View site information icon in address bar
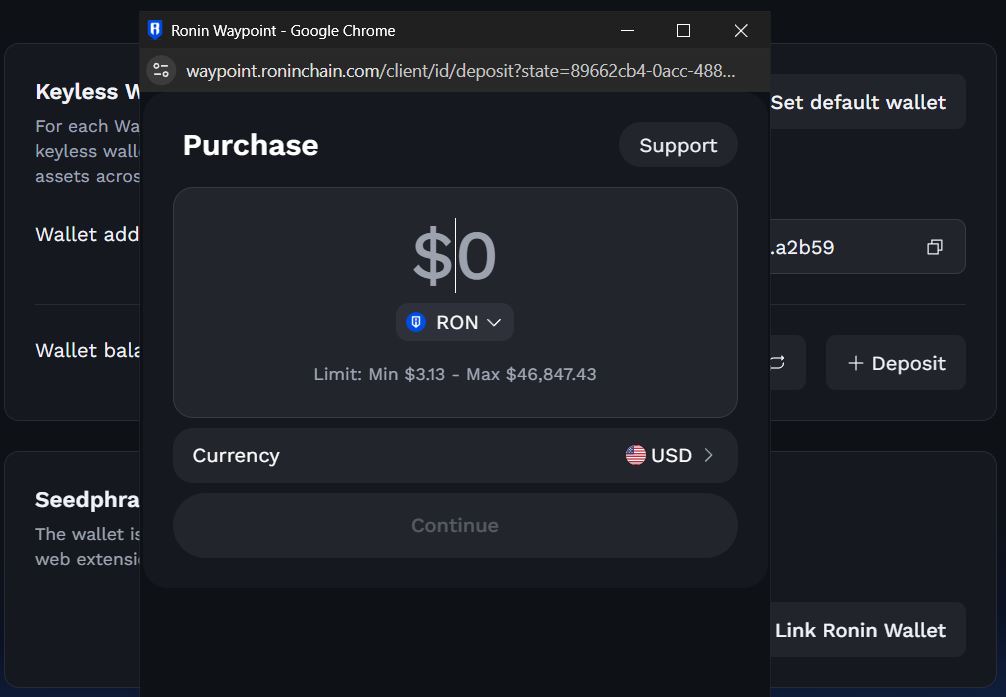Viewport: 1006px width, 697px height. click(x=161, y=71)
